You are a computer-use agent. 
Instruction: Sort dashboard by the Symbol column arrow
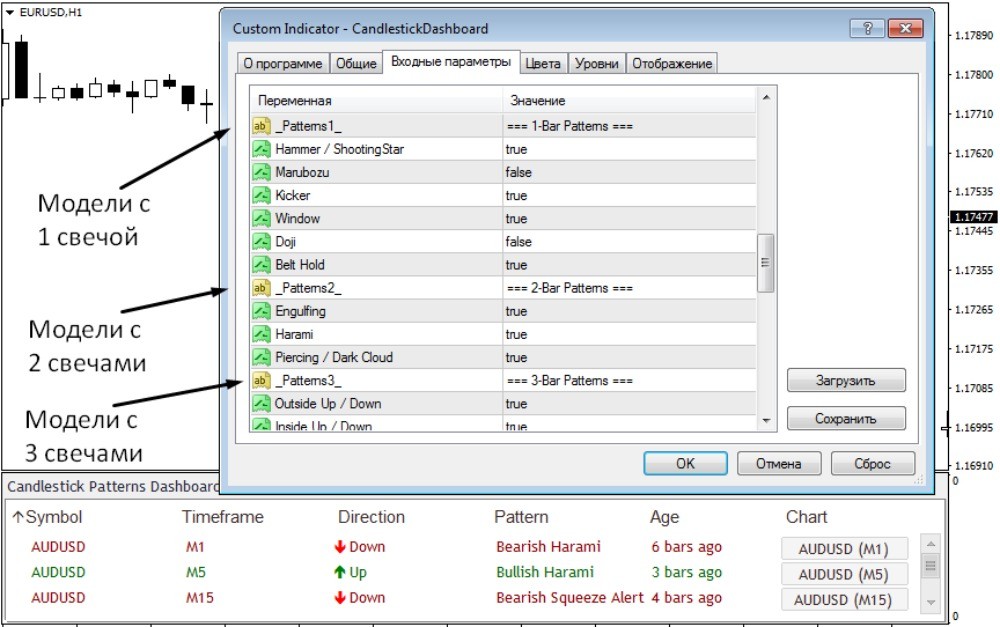click(18, 517)
